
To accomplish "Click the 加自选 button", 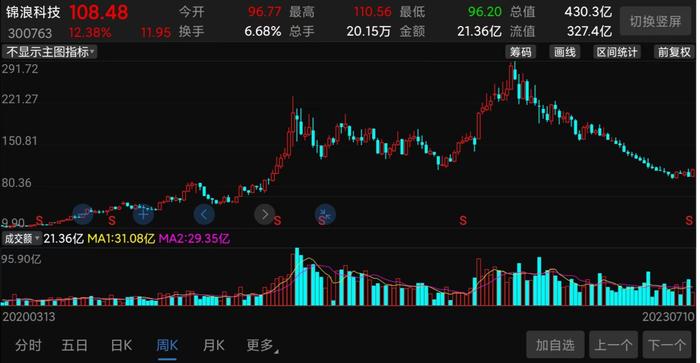I will click(555, 345).
